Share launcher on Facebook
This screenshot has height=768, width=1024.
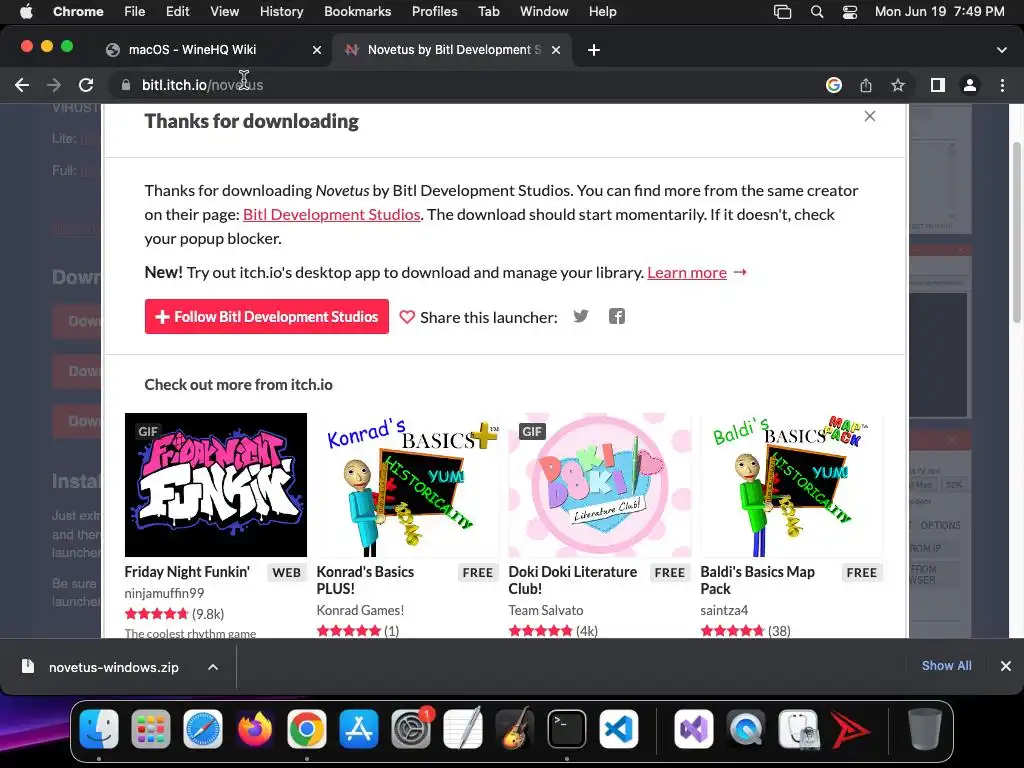point(616,317)
